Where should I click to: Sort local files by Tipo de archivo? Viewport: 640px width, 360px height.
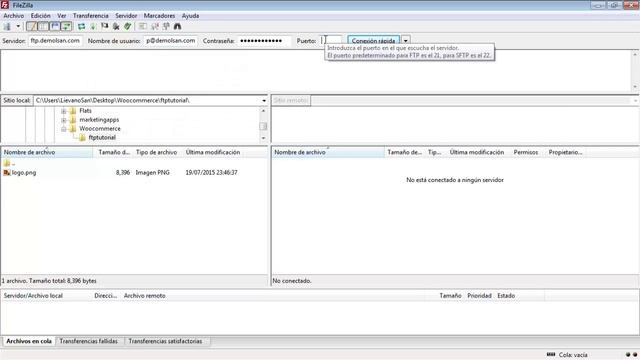click(x=158, y=152)
